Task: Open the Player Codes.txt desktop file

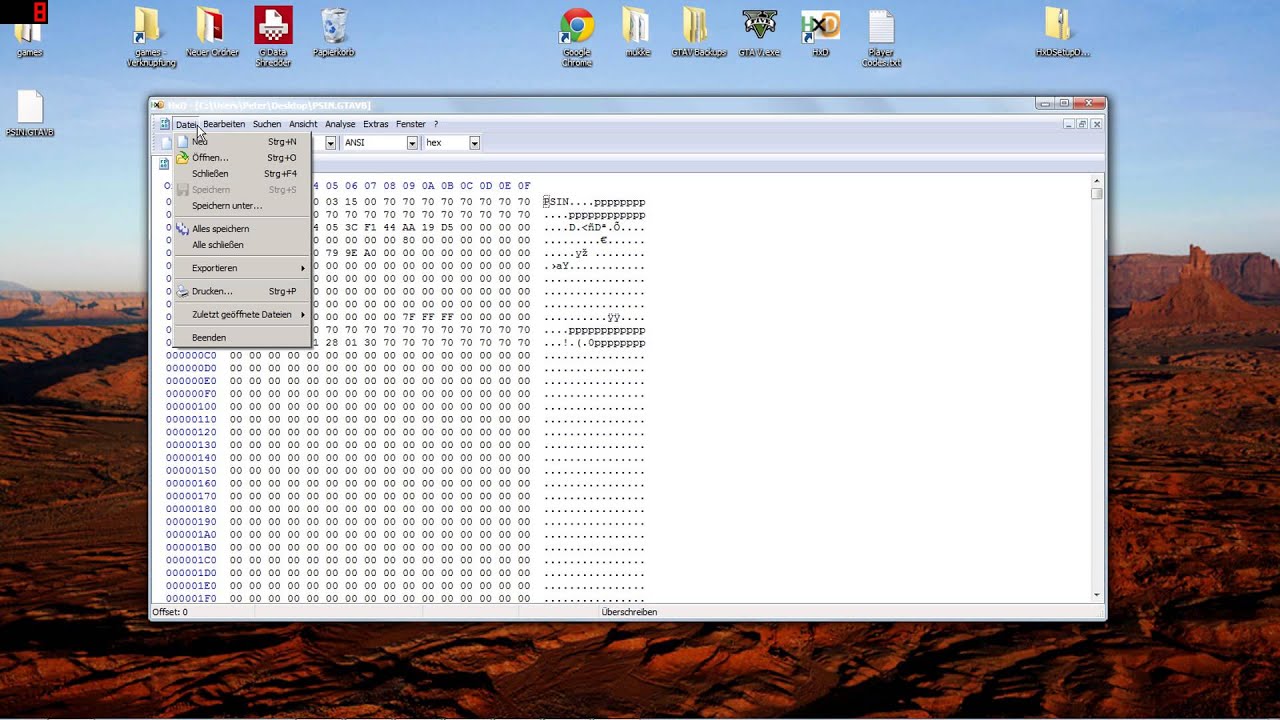Action: 881,36
